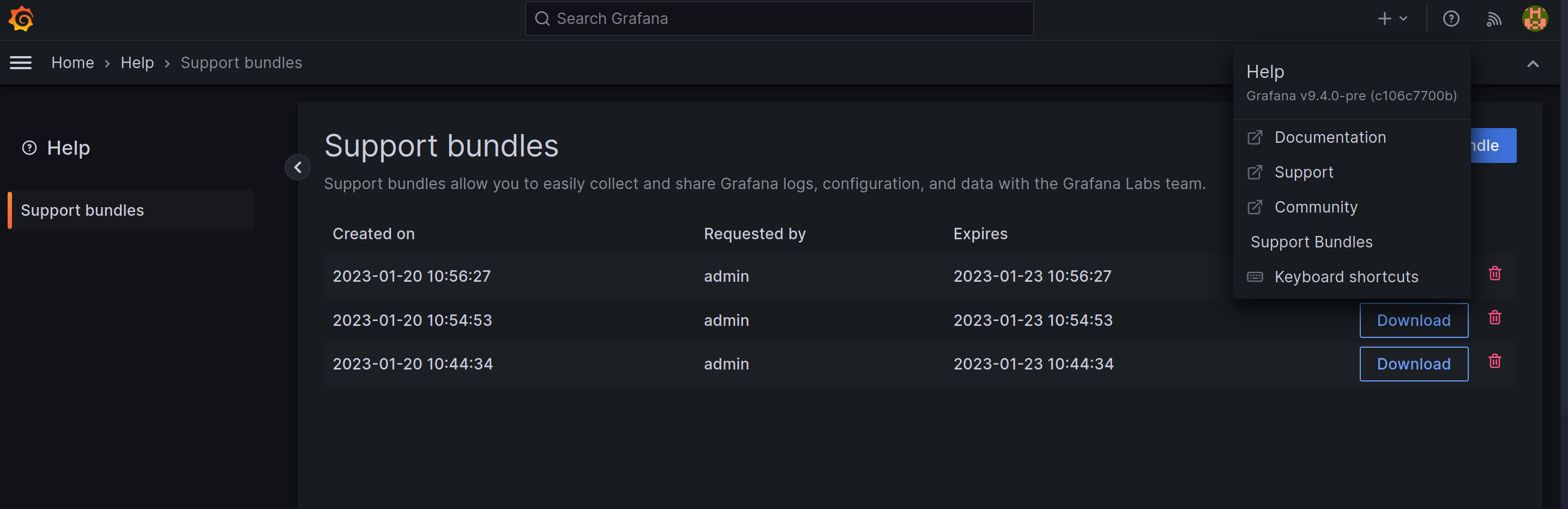Image resolution: width=1568 pixels, height=509 pixels.
Task: Click the Help circle icon in left sidebar
Action: pos(28,147)
